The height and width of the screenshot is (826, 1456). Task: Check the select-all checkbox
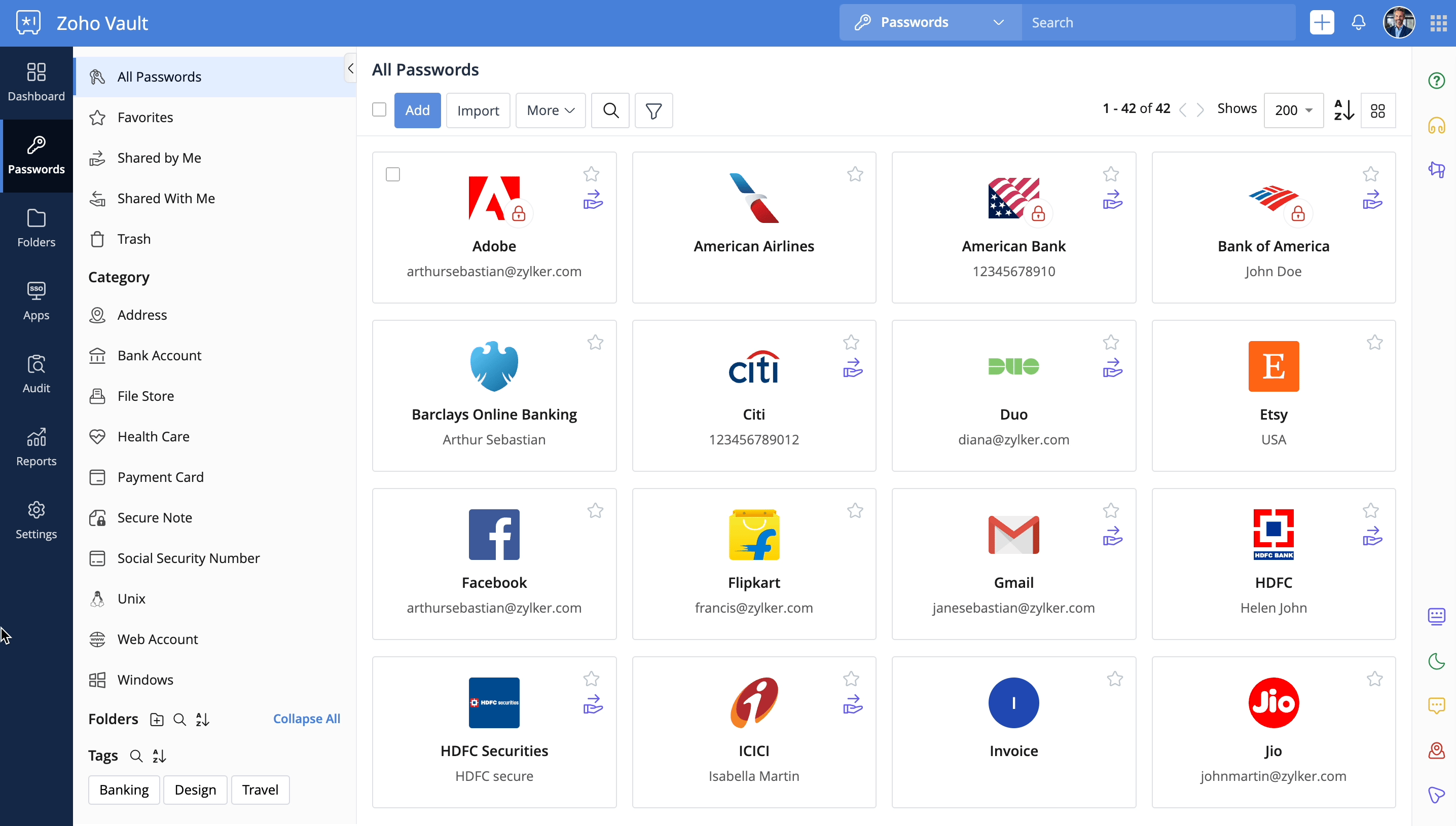pyautogui.click(x=379, y=109)
